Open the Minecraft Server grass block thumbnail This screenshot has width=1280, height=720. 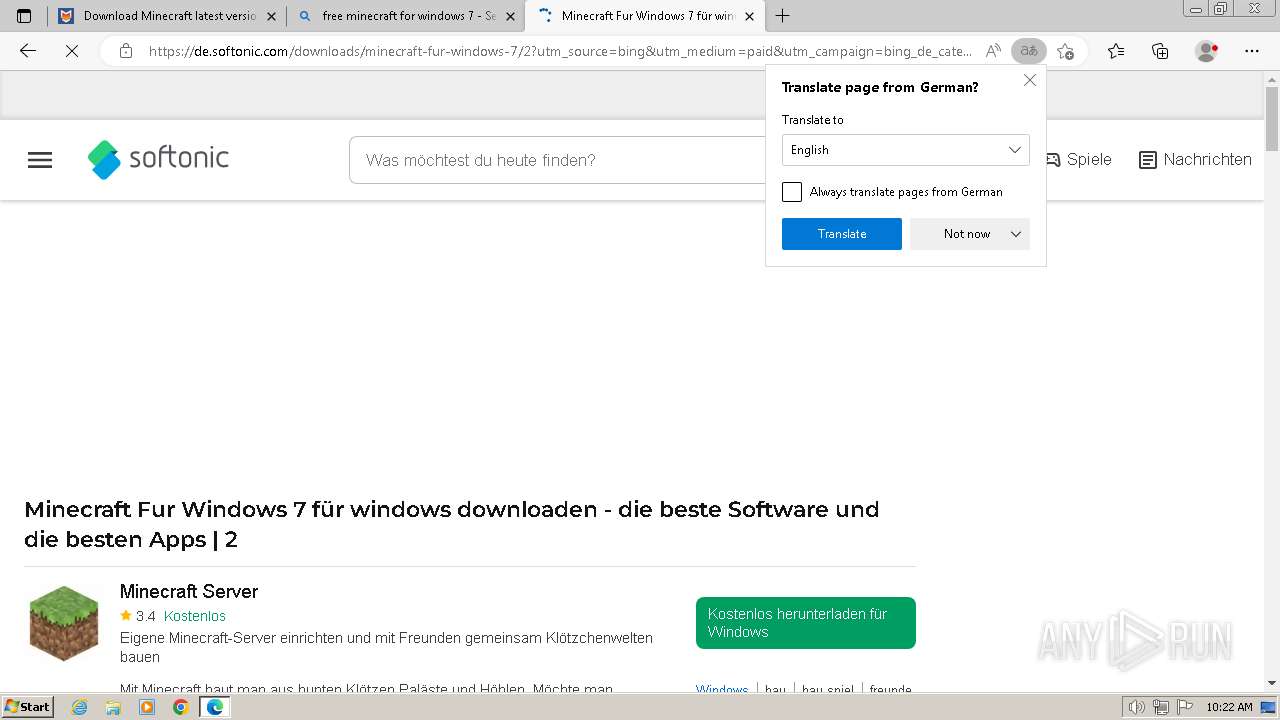coord(64,623)
